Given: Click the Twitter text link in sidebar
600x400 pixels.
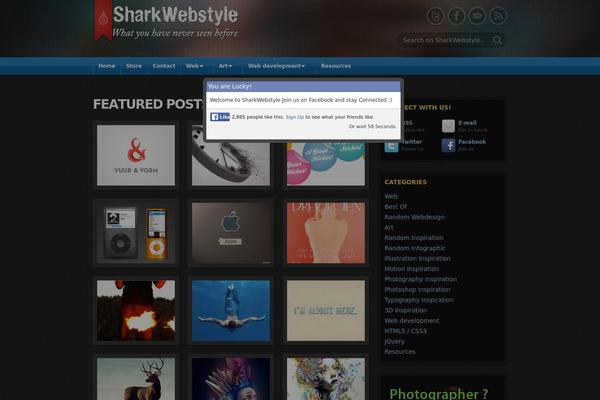Looking at the screenshot, I should [412, 142].
